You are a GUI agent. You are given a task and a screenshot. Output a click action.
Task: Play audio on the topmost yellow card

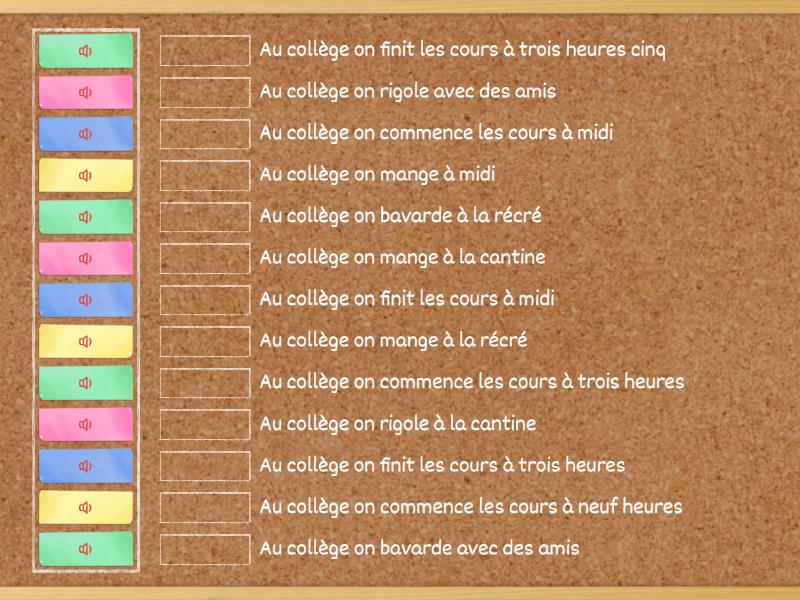point(86,176)
